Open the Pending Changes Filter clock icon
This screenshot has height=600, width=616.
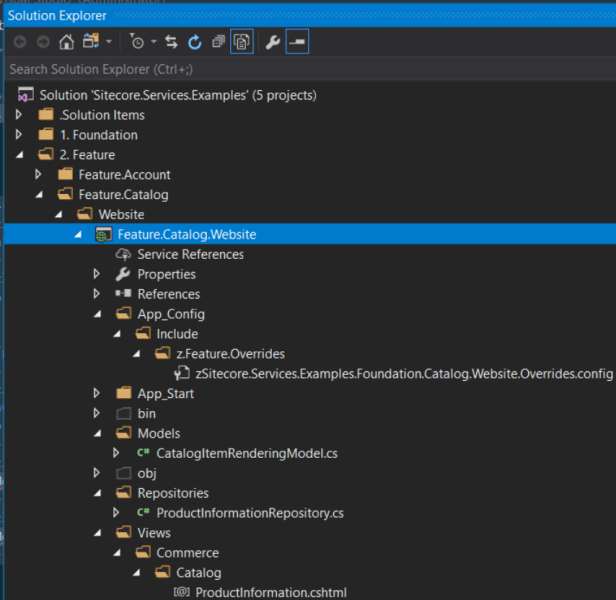pyautogui.click(x=136, y=41)
